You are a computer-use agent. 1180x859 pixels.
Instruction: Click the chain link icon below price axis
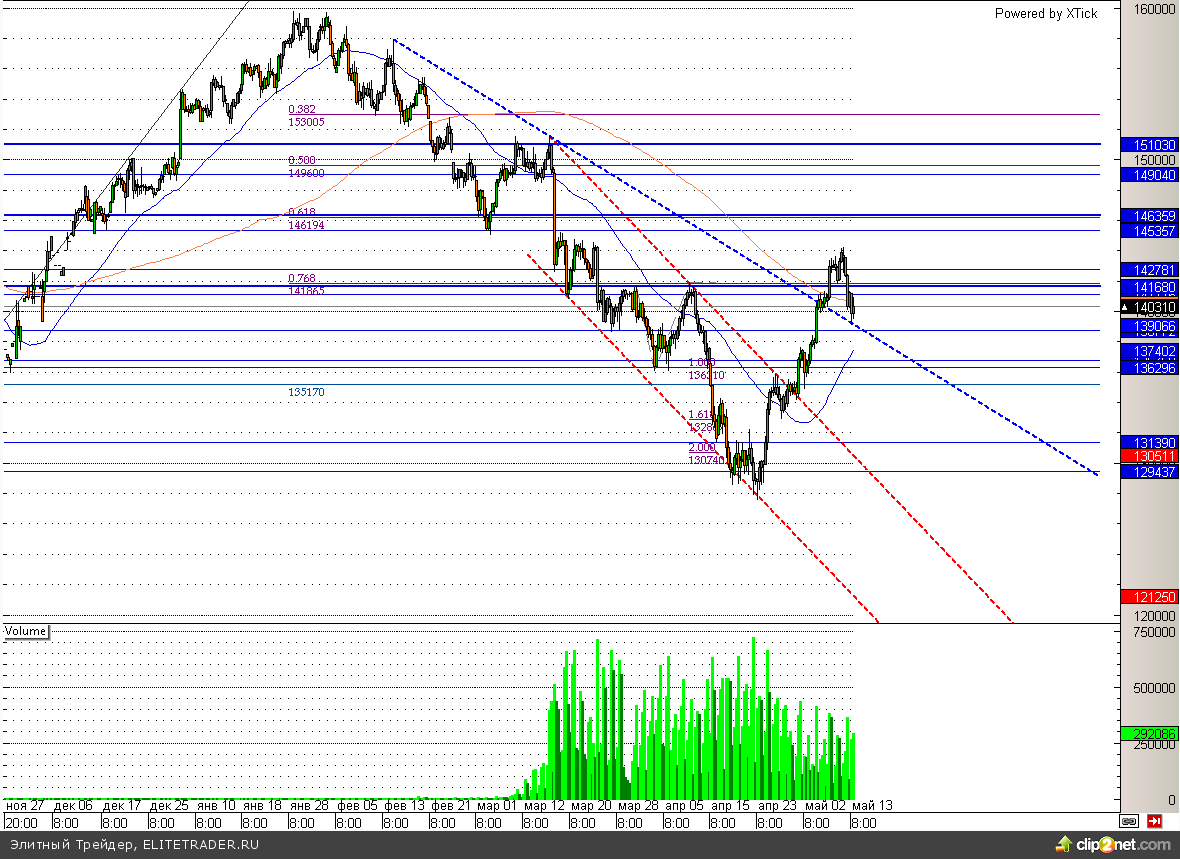pos(1128,821)
